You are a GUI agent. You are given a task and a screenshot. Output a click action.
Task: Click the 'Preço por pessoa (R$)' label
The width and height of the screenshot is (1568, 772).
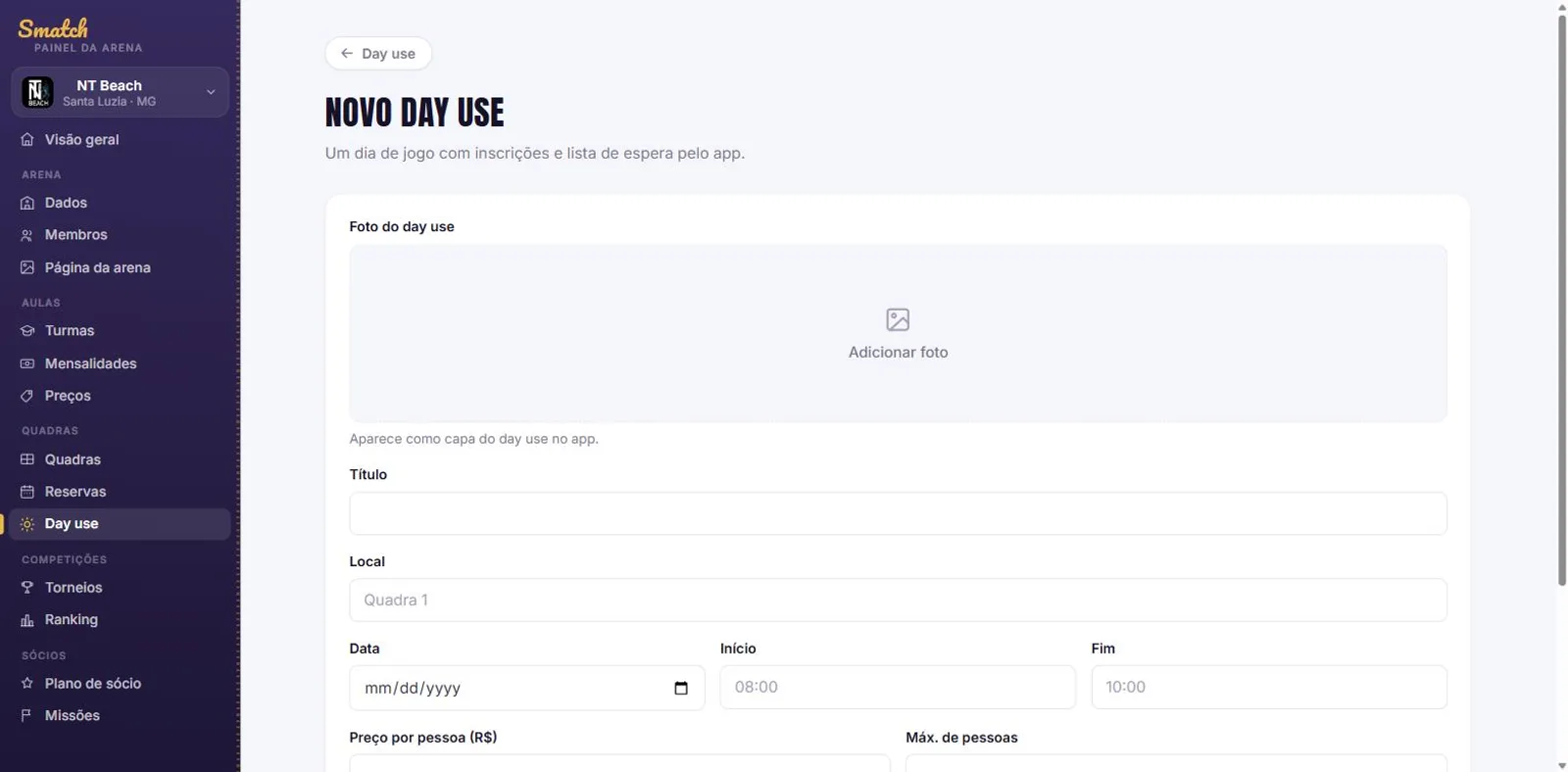point(423,738)
